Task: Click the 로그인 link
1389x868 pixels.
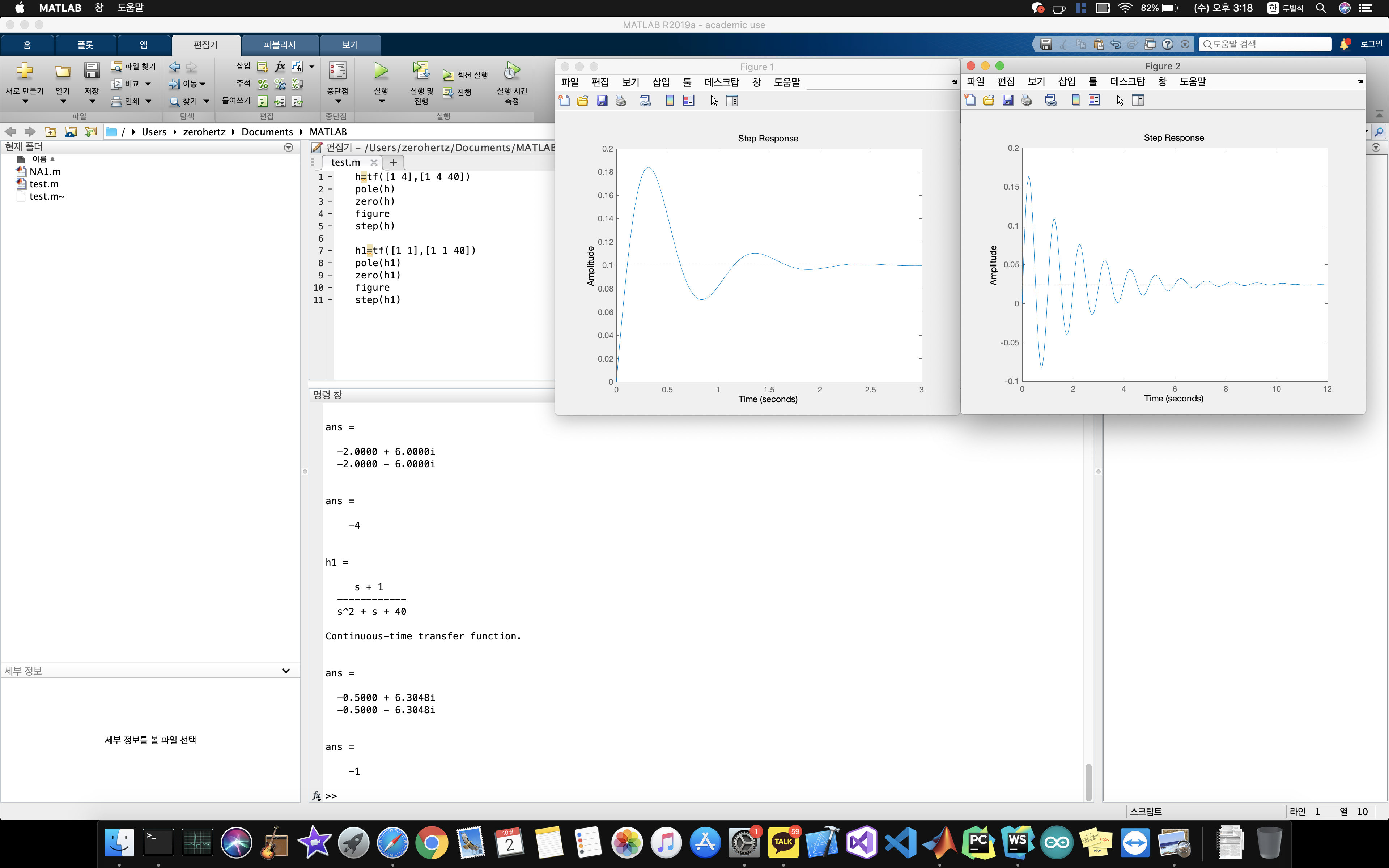Action: [x=1371, y=44]
